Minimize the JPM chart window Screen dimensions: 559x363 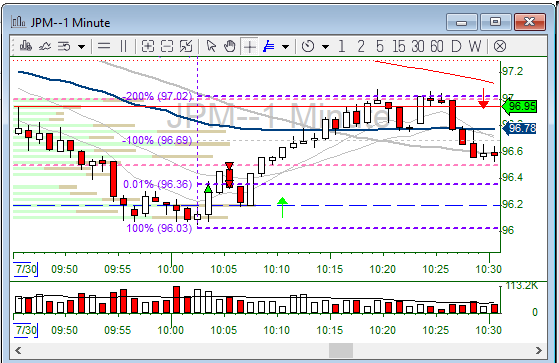[462, 22]
